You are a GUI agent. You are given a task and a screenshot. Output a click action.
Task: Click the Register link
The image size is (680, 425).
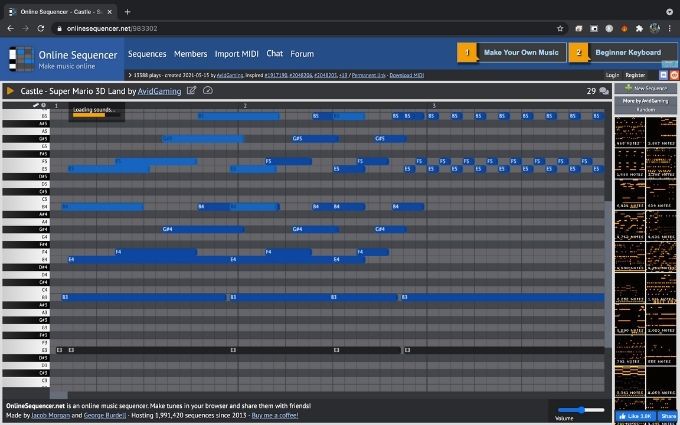pos(635,75)
